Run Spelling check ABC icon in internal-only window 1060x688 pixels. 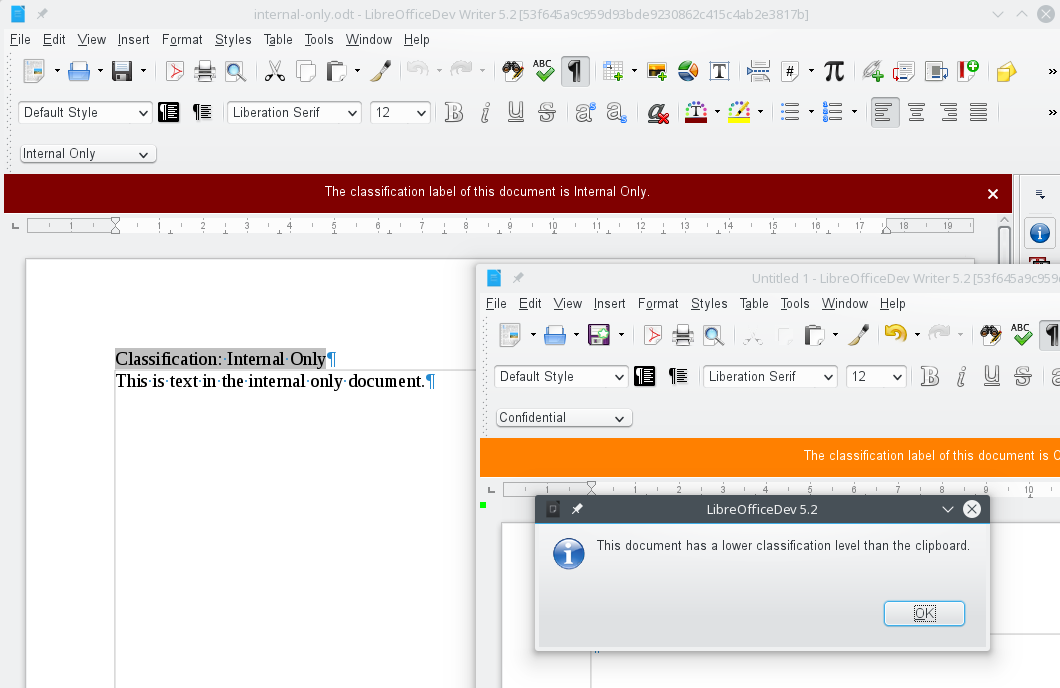coord(543,71)
